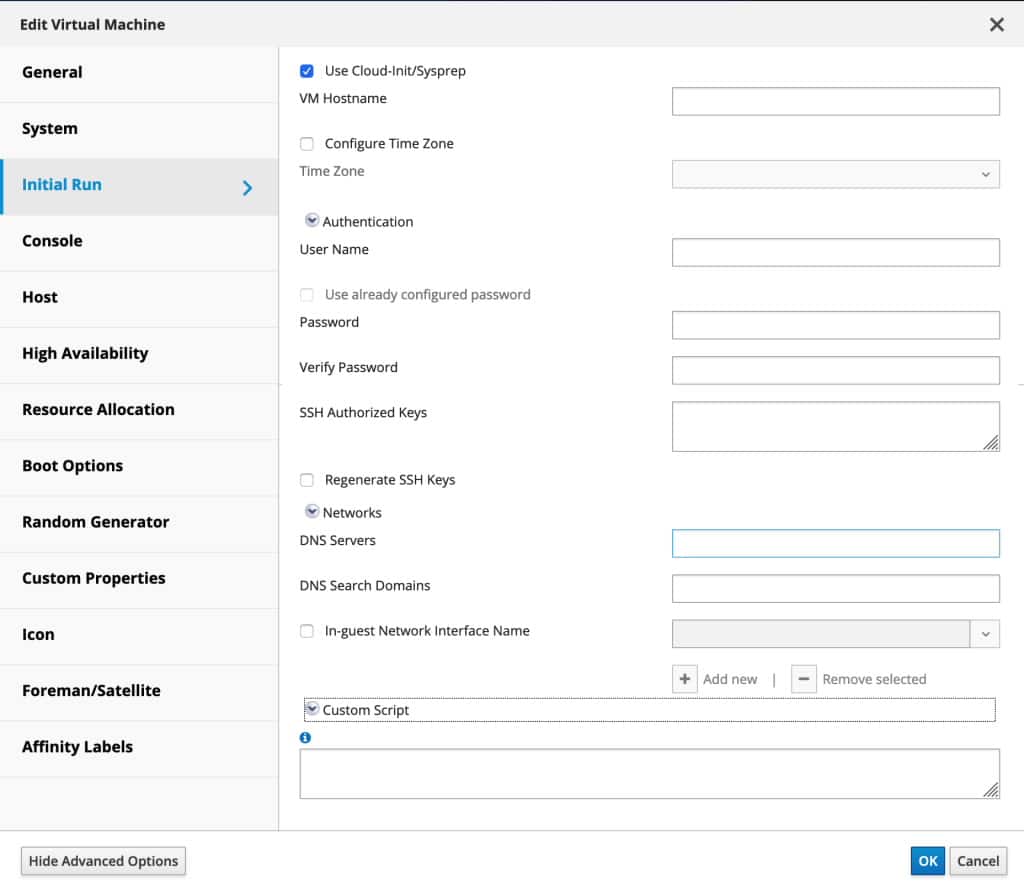Disable Use Cloud-Init/Sysprep
The height and width of the screenshot is (894, 1024).
306,70
